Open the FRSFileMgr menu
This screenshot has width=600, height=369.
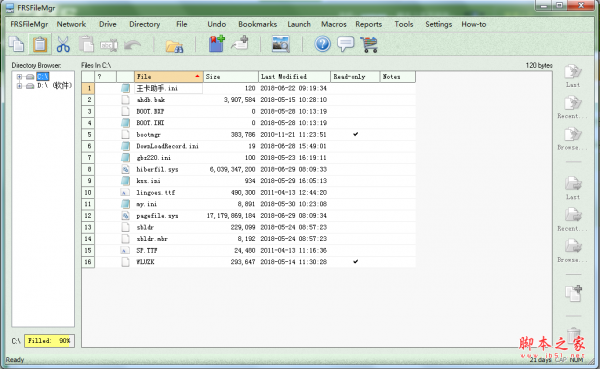[29, 24]
